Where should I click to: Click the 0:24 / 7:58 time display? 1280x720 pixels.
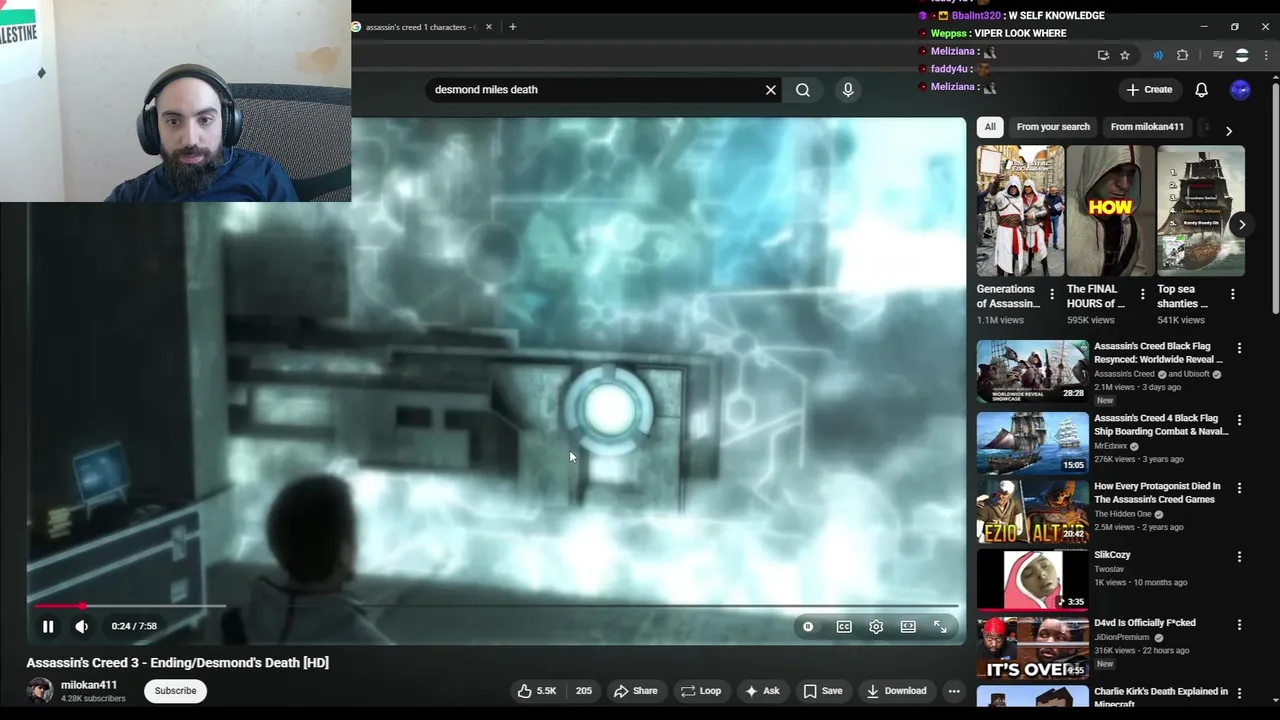(134, 626)
